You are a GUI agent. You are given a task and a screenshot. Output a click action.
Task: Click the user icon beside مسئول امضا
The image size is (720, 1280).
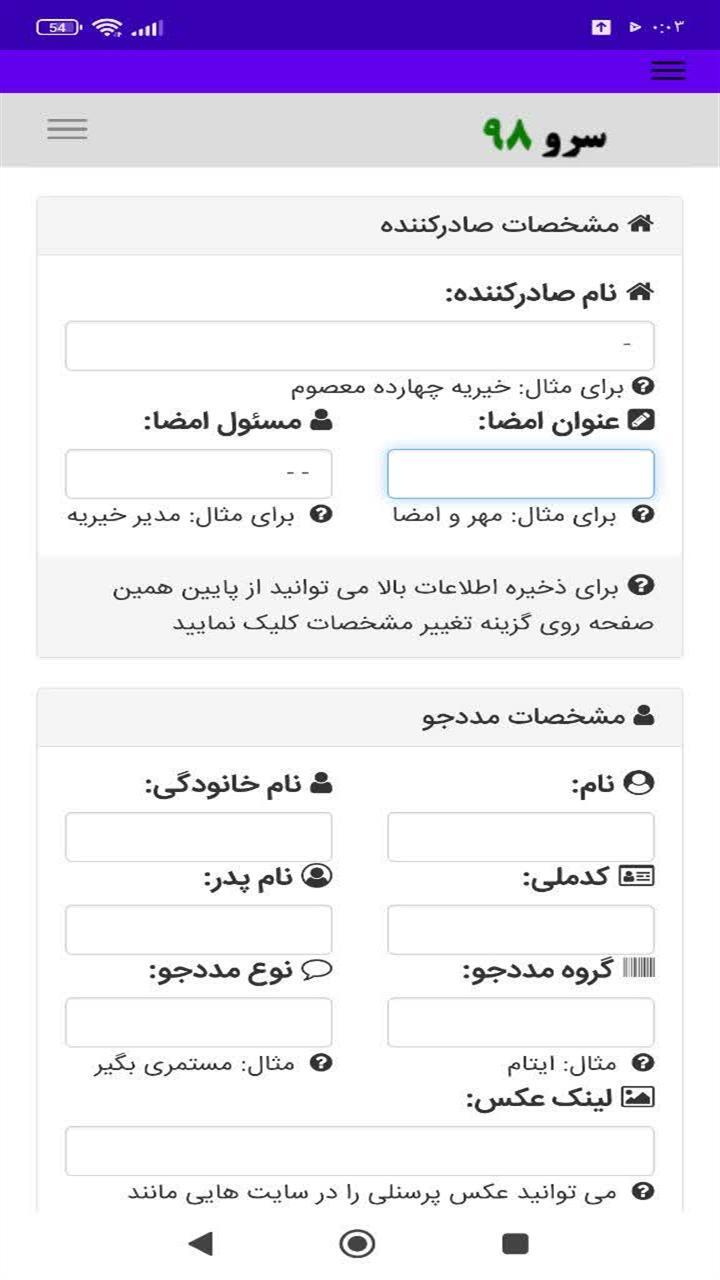tap(321, 421)
